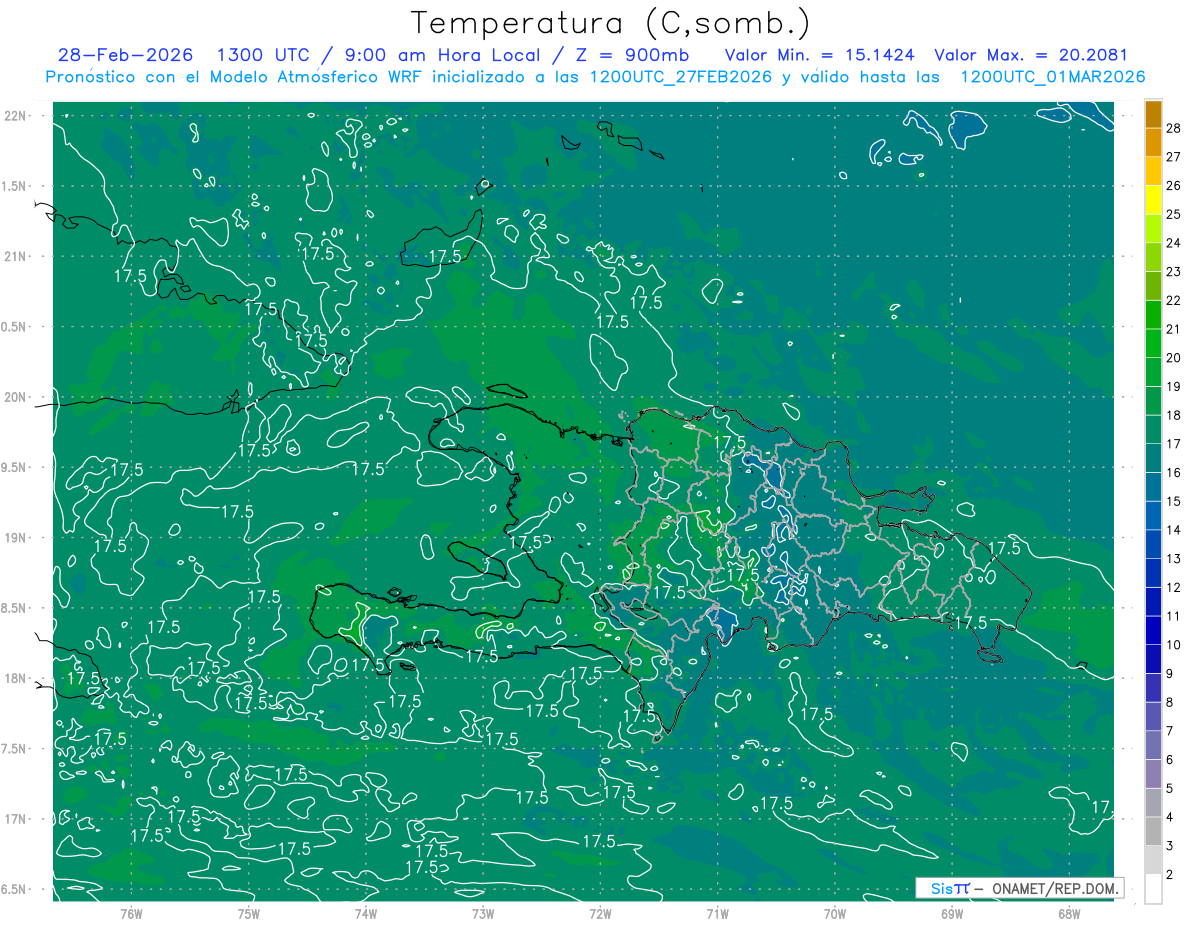Click the legend value 15

click(1173, 501)
